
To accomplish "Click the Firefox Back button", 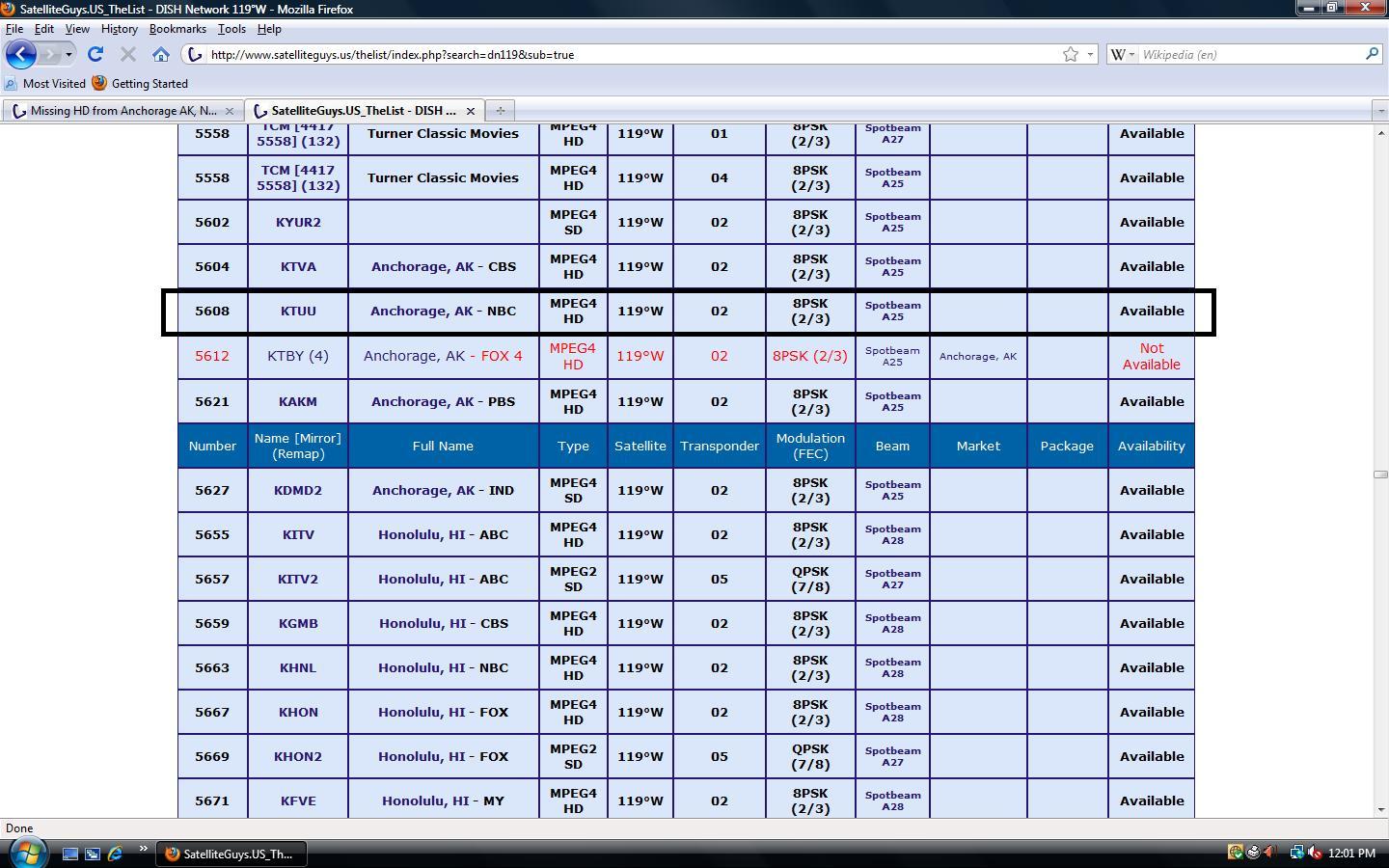I will click(x=21, y=54).
